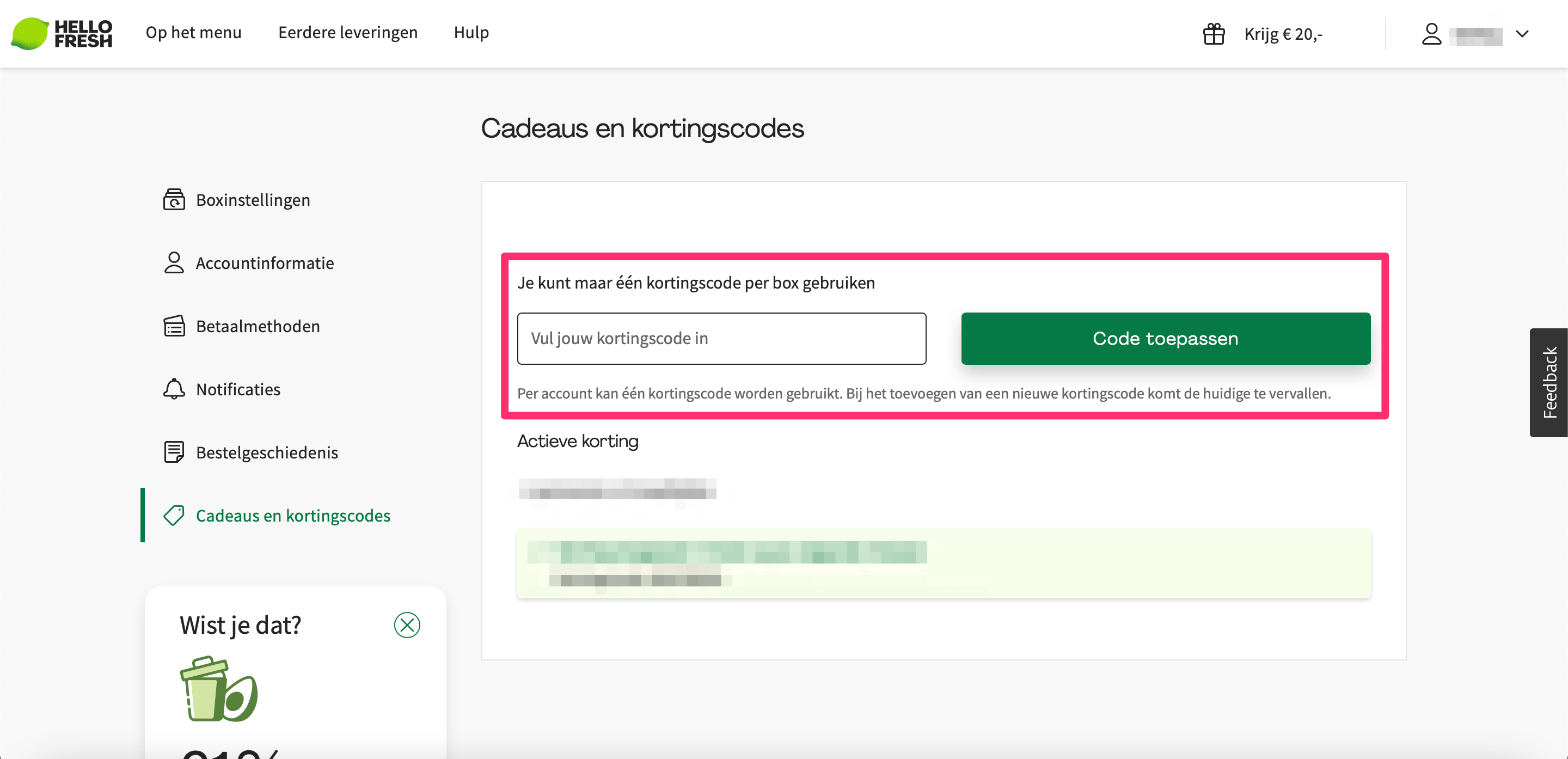Open the 'Op het menu' page
The width and height of the screenshot is (1568, 759).
coord(194,32)
